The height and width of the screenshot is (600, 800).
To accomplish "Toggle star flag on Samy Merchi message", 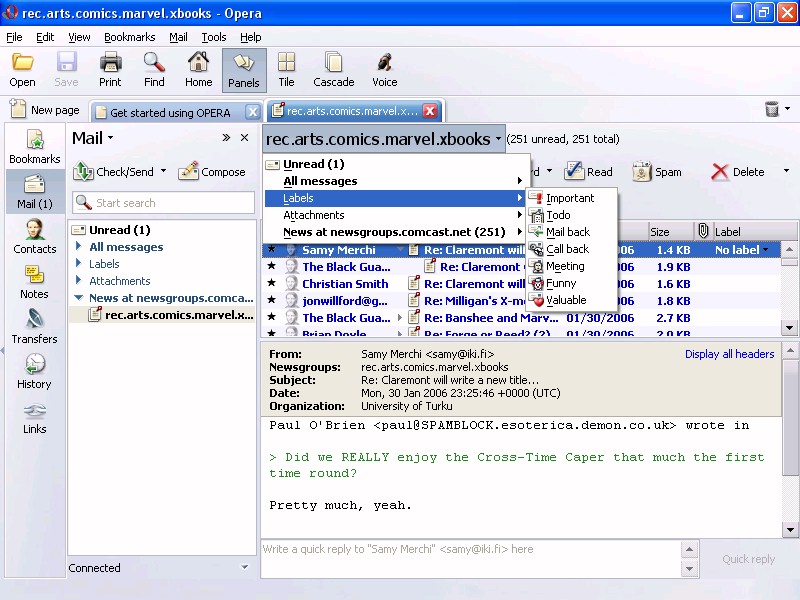I will (x=271, y=250).
